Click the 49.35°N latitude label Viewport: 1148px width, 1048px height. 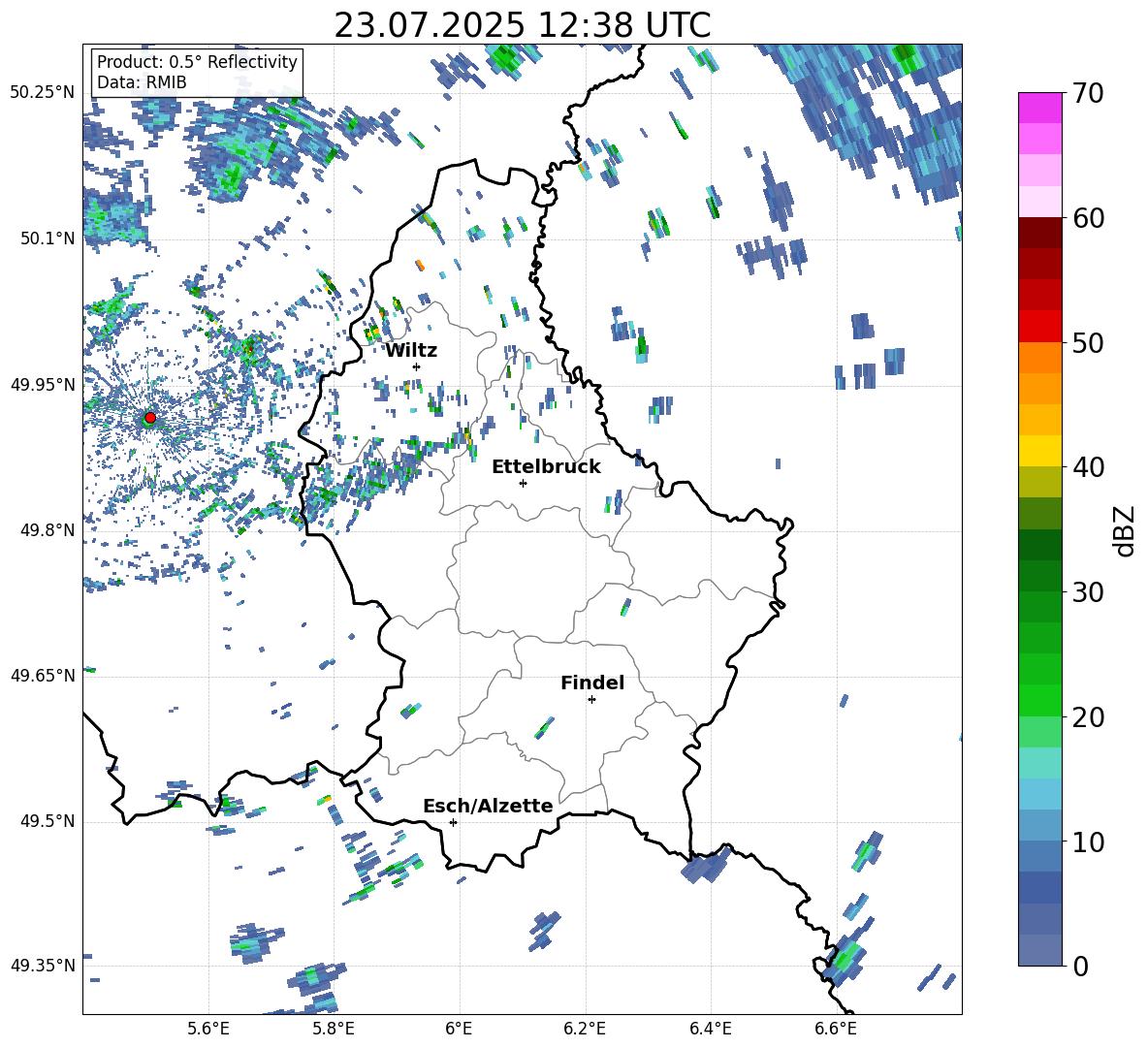tap(43, 966)
